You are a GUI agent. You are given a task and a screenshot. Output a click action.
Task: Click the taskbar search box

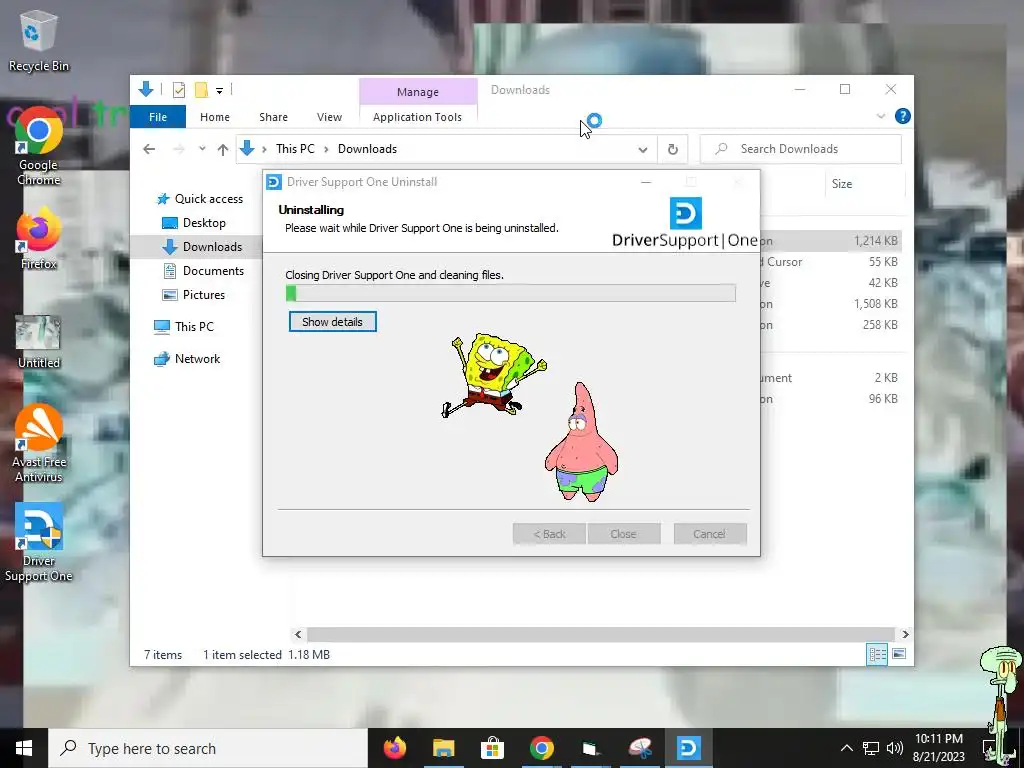tap(208, 748)
